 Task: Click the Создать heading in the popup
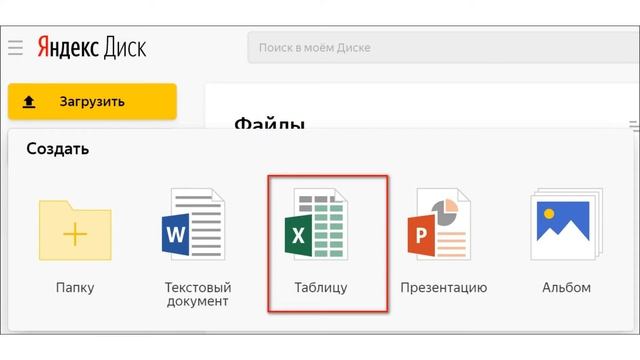click(x=58, y=149)
